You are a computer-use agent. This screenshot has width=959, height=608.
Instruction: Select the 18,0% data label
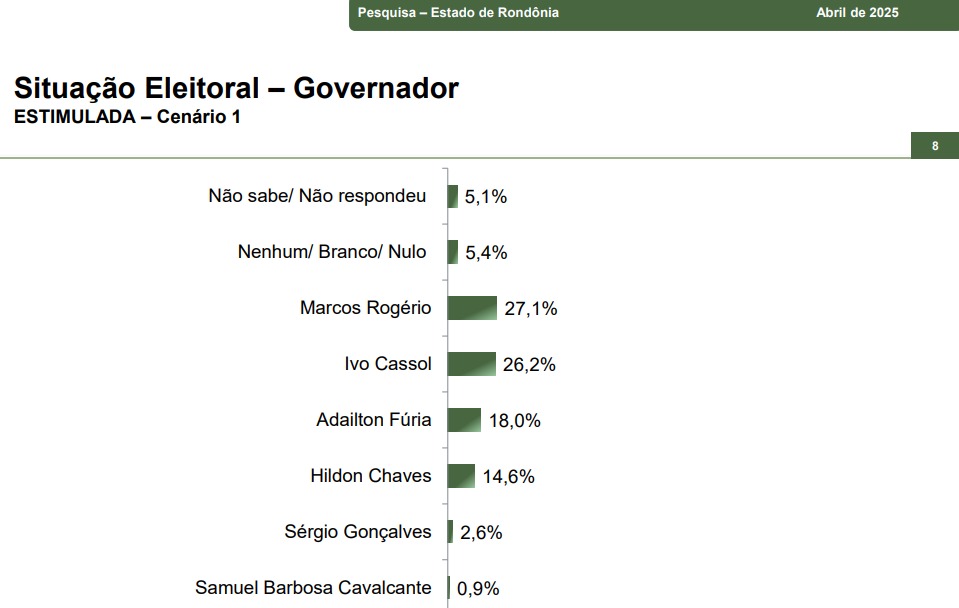[x=514, y=421]
